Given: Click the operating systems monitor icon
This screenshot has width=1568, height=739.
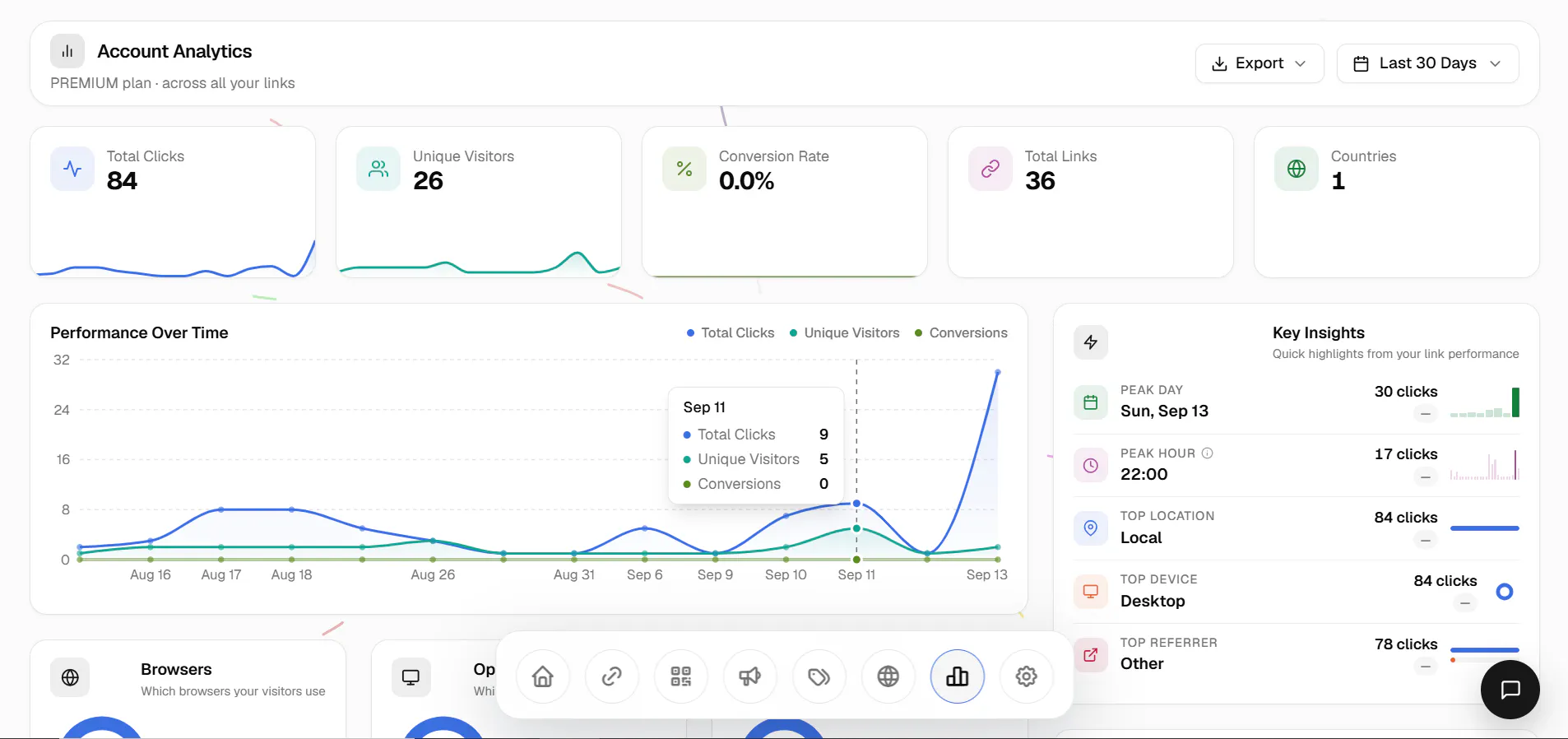Looking at the screenshot, I should tap(411, 677).
